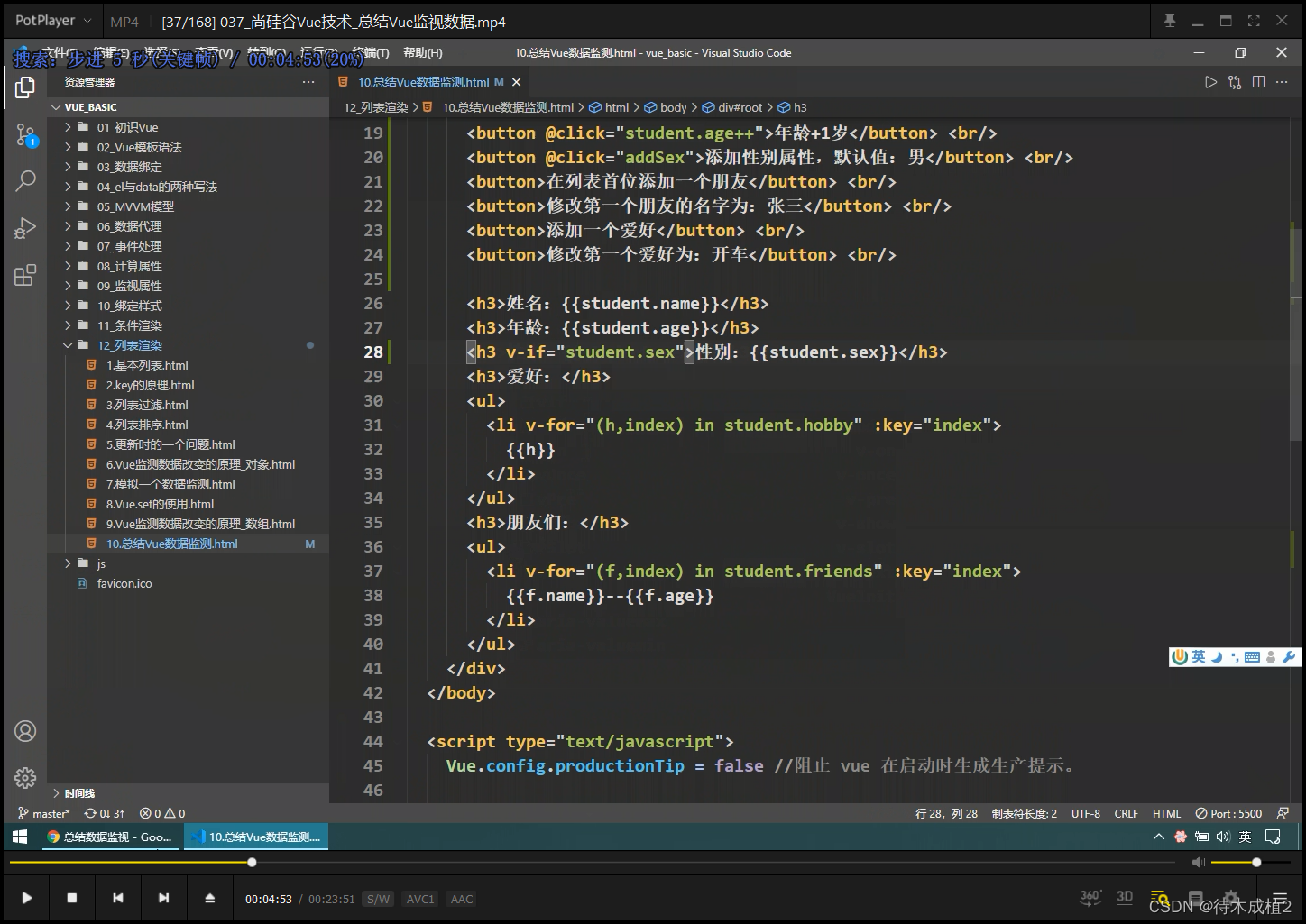The image size is (1306, 924).
Task: Show hidden system tray icons chevron
Action: (1159, 837)
